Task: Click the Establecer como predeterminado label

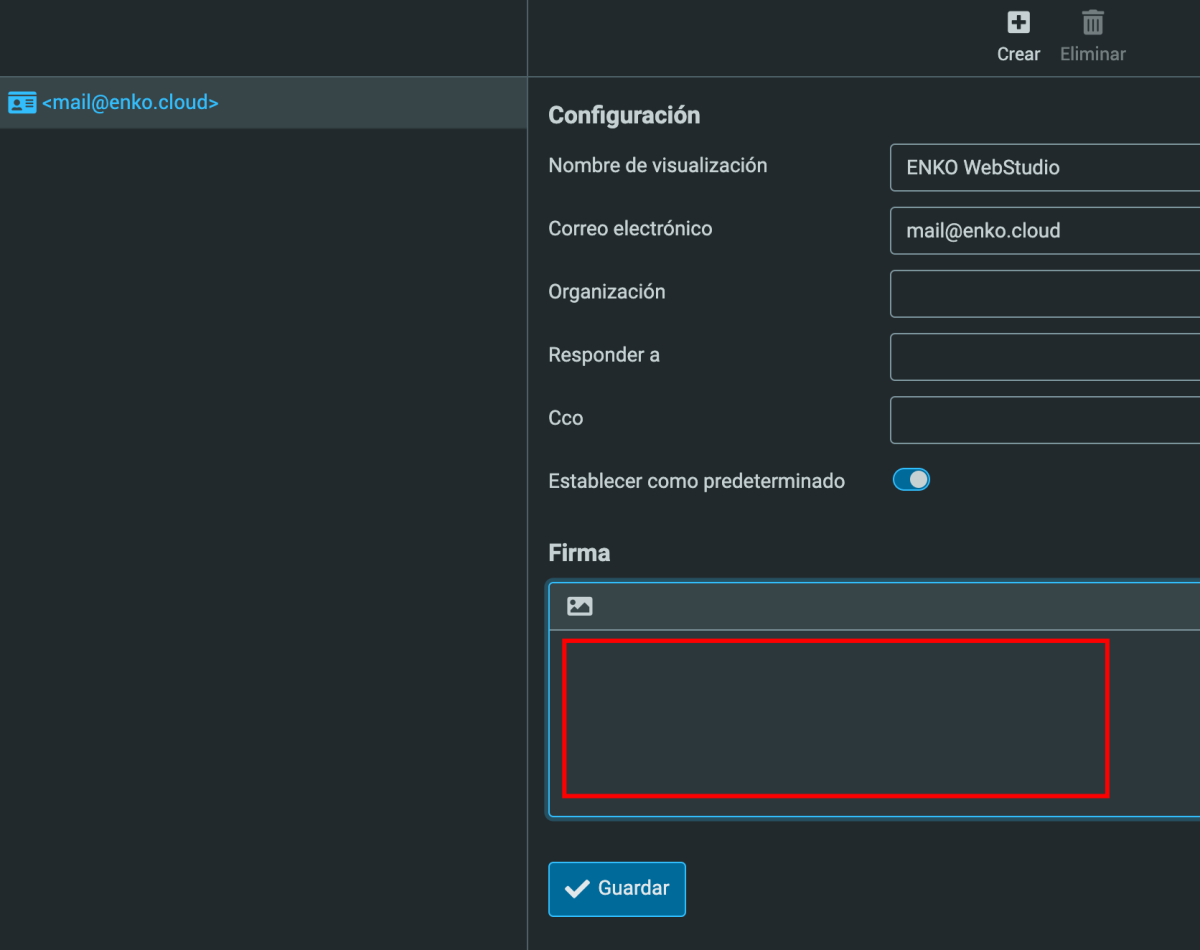Action: tap(696, 481)
